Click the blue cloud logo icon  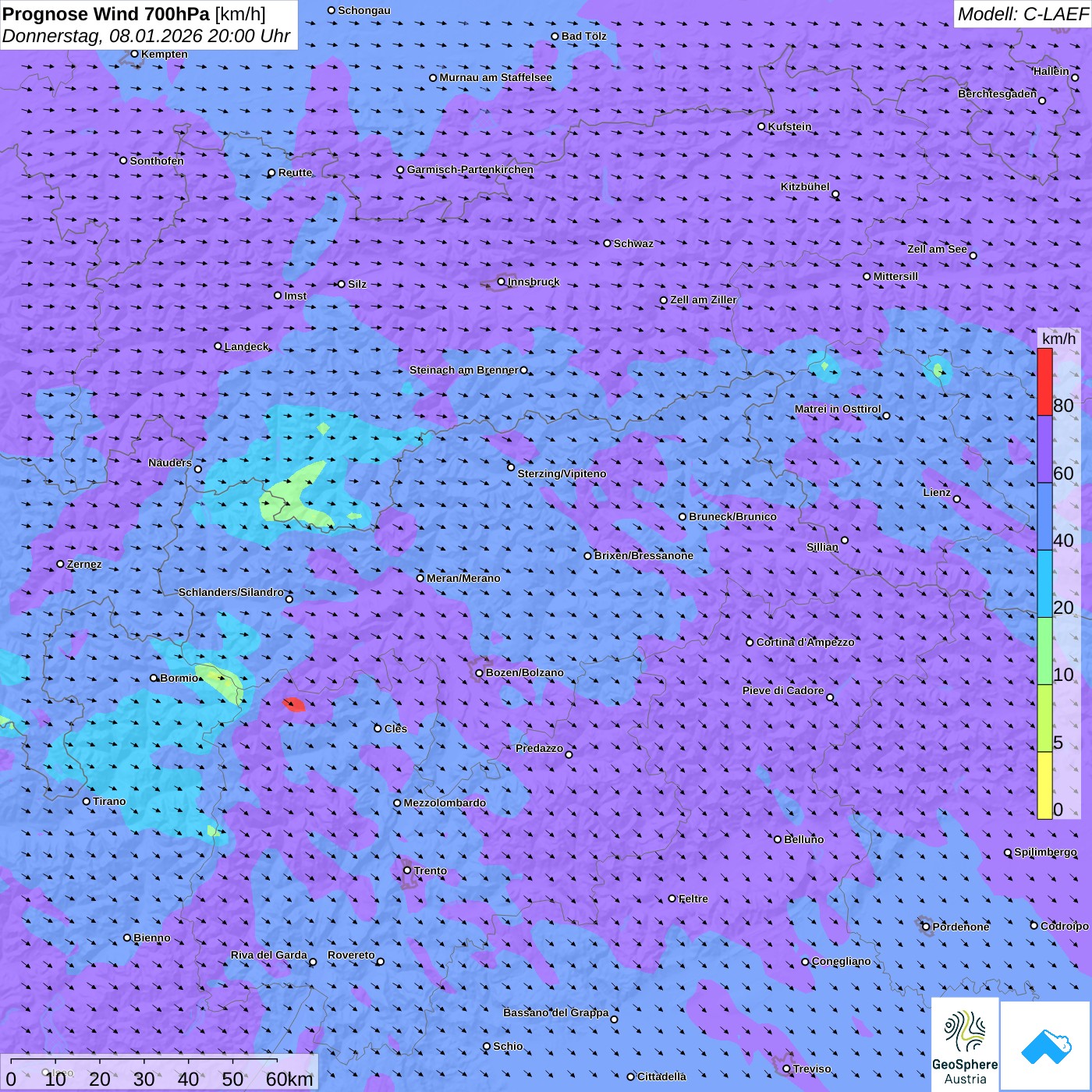[x=1046, y=1047]
